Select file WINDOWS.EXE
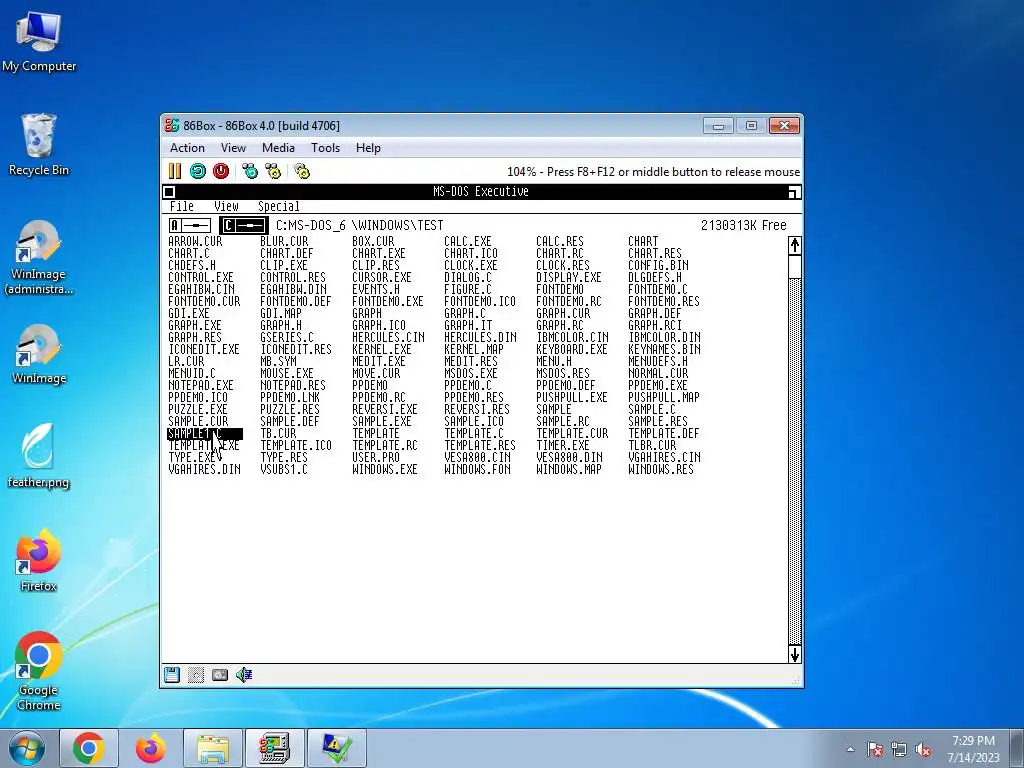 pos(385,470)
